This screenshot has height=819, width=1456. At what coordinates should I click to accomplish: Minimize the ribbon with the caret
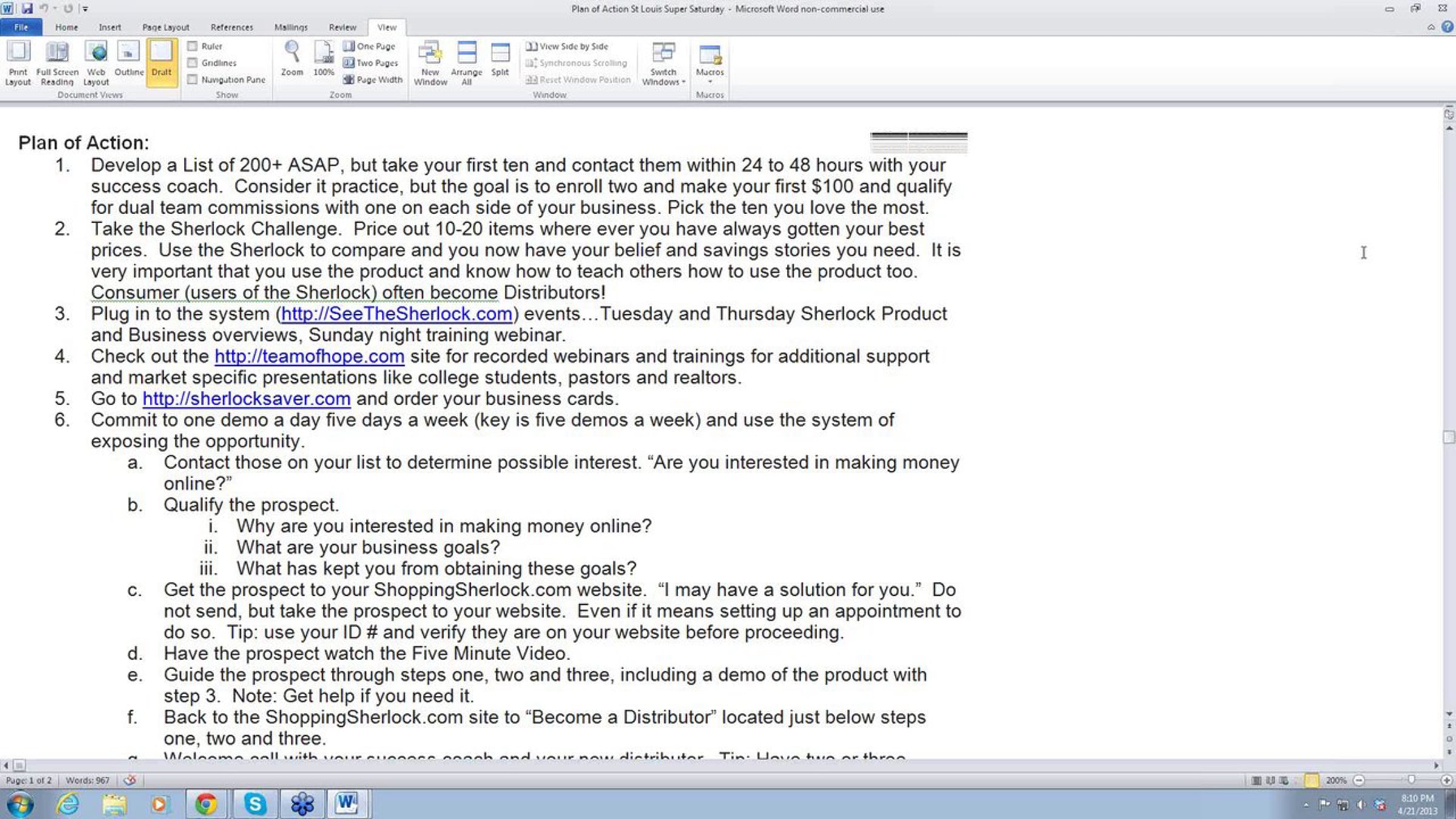(1431, 27)
